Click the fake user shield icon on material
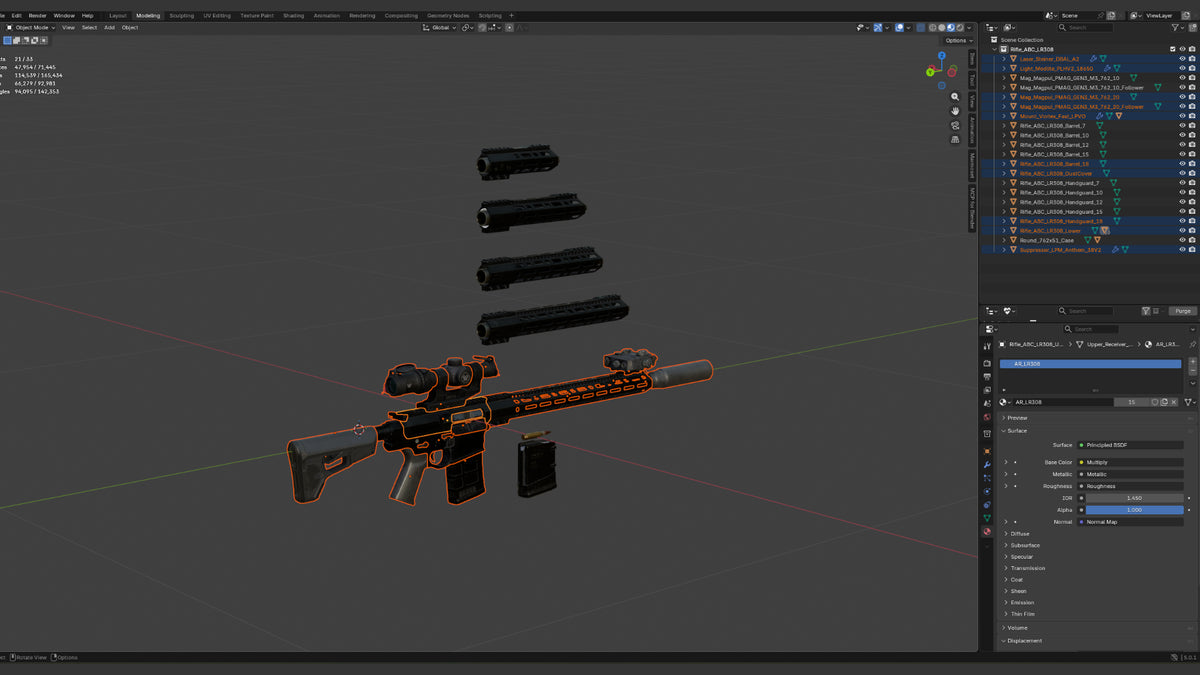 (x=1154, y=402)
